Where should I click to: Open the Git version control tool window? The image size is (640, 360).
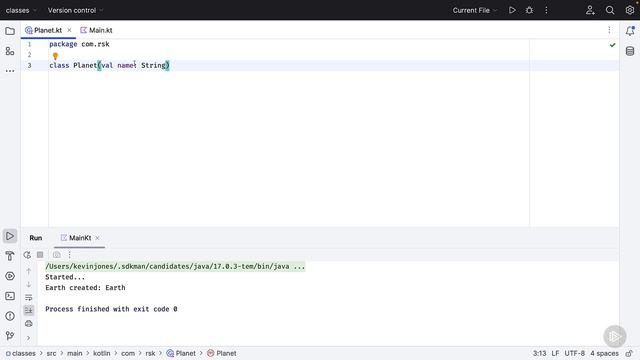10,336
